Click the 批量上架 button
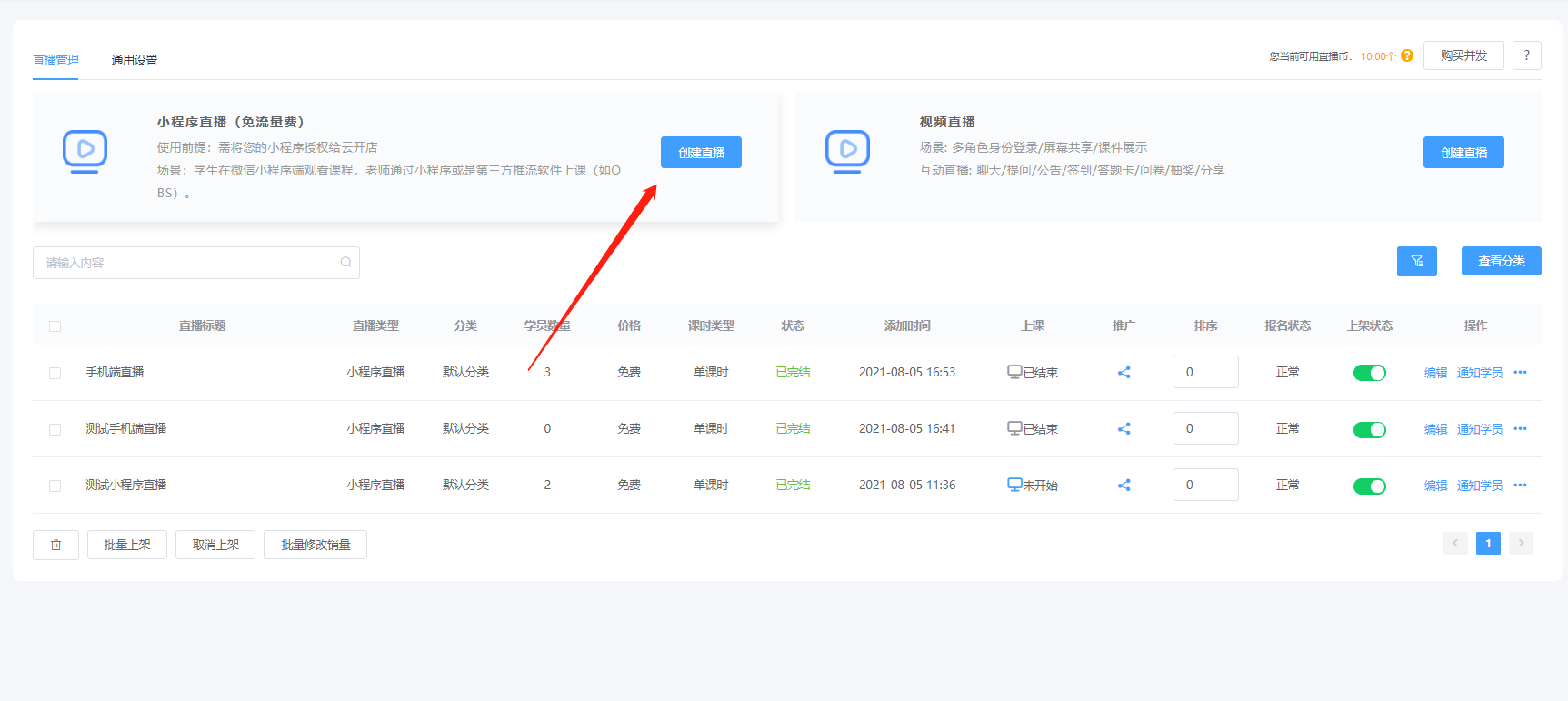The image size is (1568, 701). coord(127,545)
